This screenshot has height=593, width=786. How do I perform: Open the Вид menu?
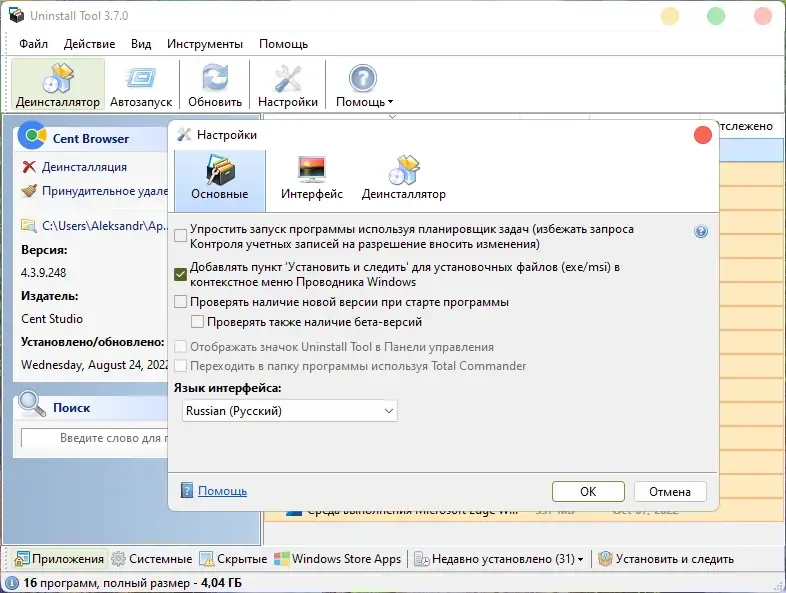(141, 44)
